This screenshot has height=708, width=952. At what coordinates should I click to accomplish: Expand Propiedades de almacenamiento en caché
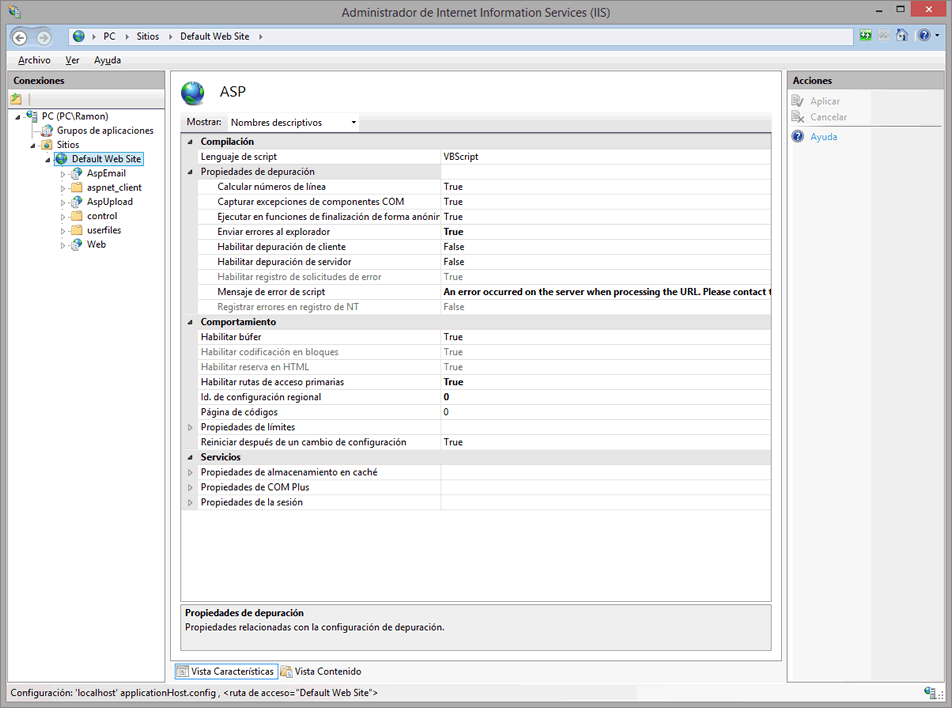[x=190, y=472]
